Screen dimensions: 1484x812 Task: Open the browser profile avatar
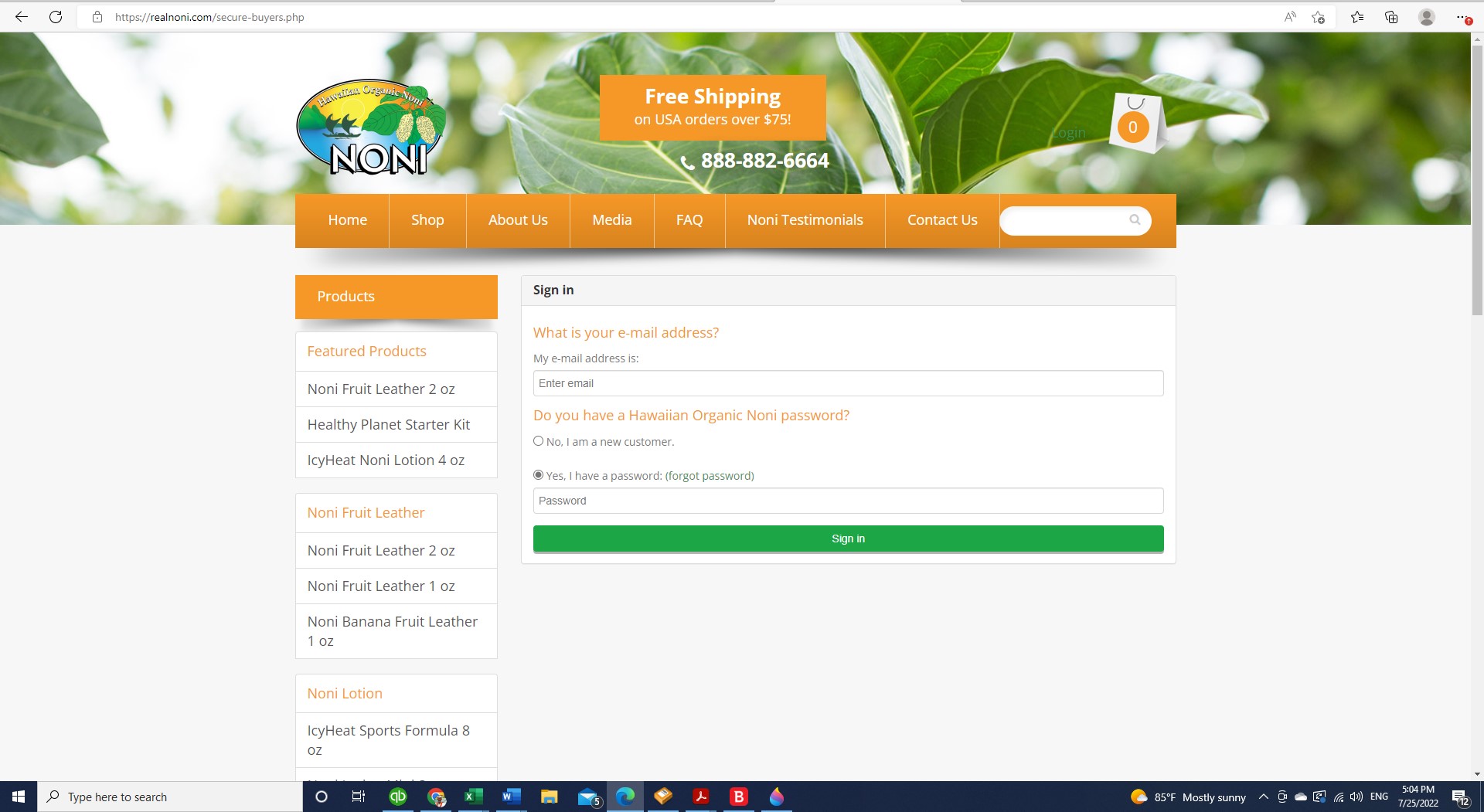tap(1427, 16)
